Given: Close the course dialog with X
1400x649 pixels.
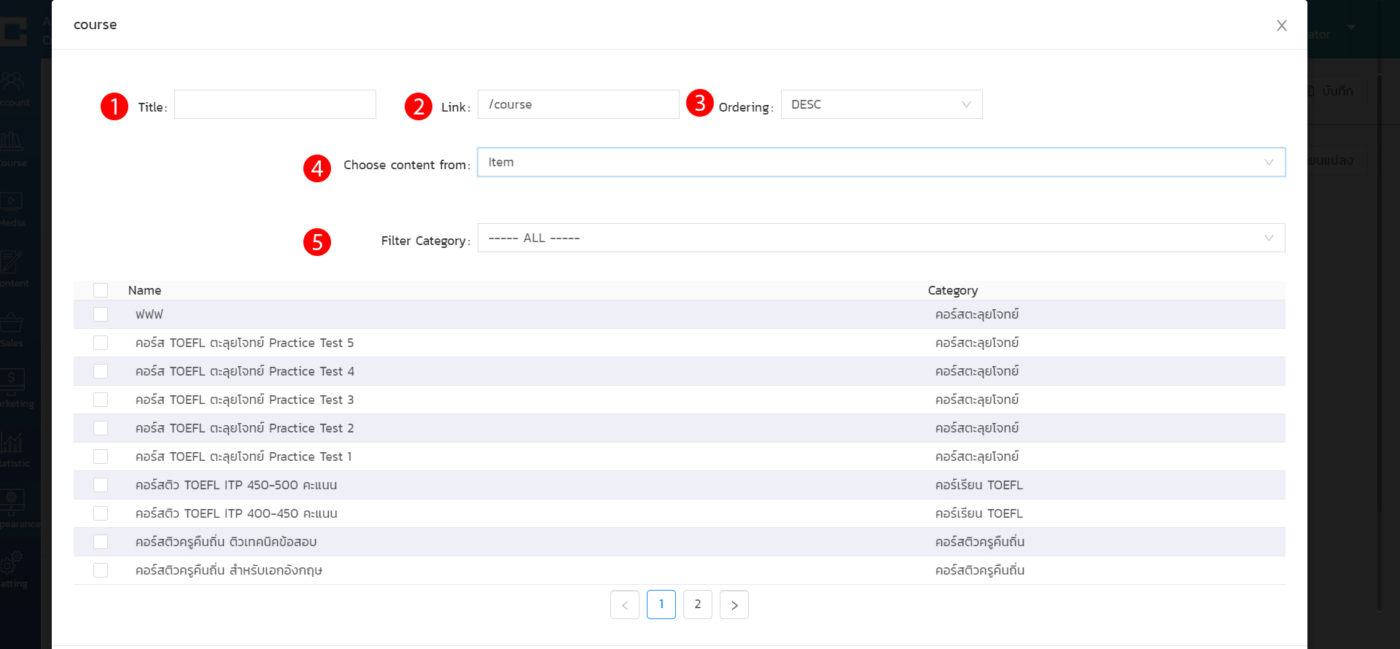Looking at the screenshot, I should 1281,26.
